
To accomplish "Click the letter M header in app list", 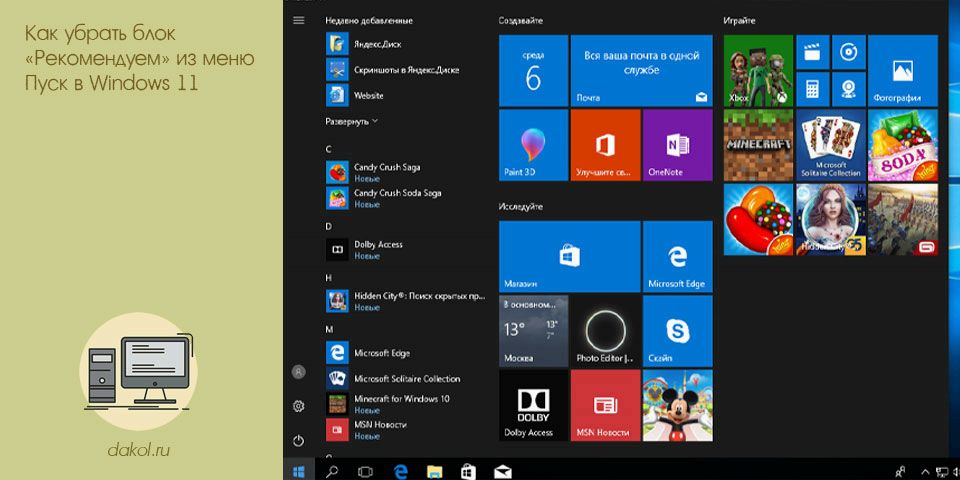I will click(x=329, y=329).
